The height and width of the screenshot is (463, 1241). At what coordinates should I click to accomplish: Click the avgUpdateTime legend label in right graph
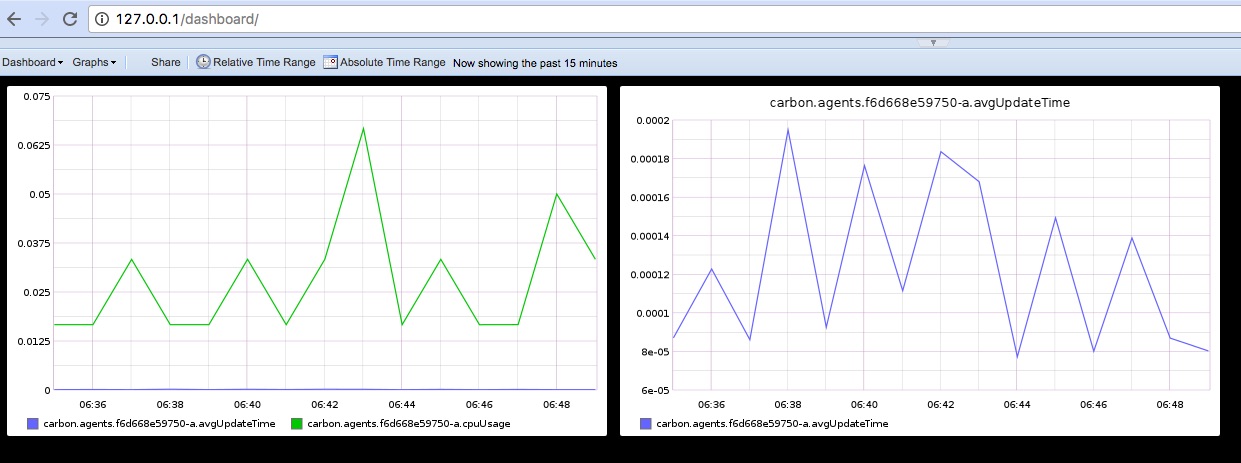click(x=771, y=424)
